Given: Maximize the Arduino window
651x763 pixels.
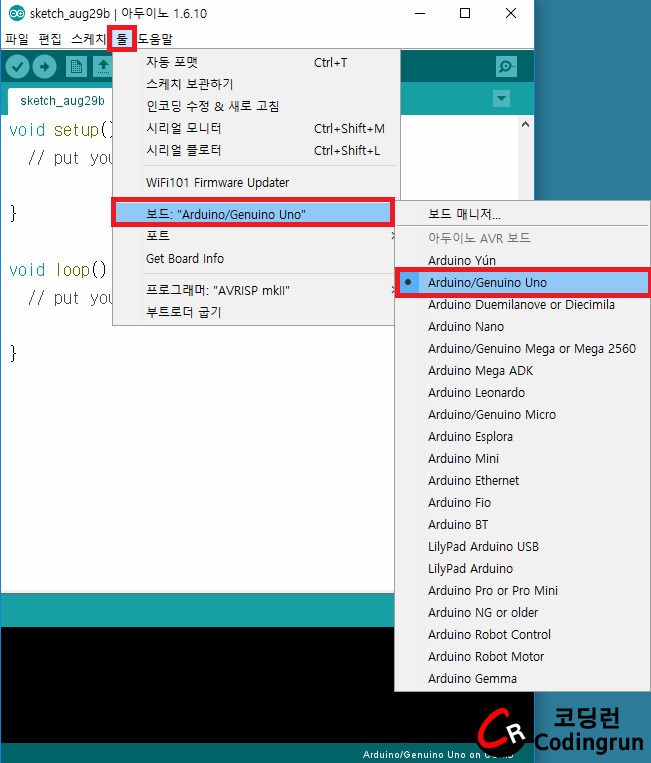Looking at the screenshot, I should tap(465, 14).
